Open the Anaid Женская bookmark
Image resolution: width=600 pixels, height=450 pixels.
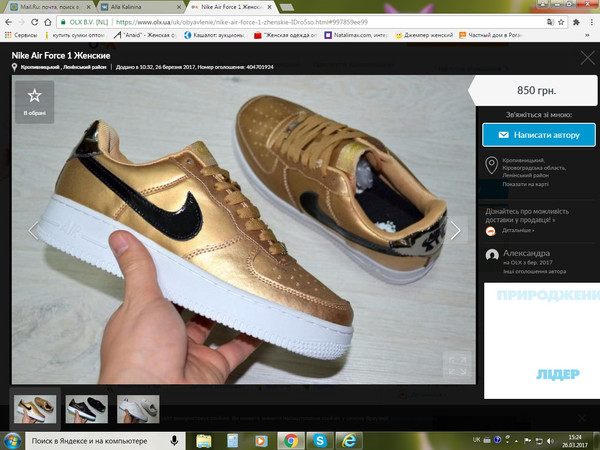(145, 35)
